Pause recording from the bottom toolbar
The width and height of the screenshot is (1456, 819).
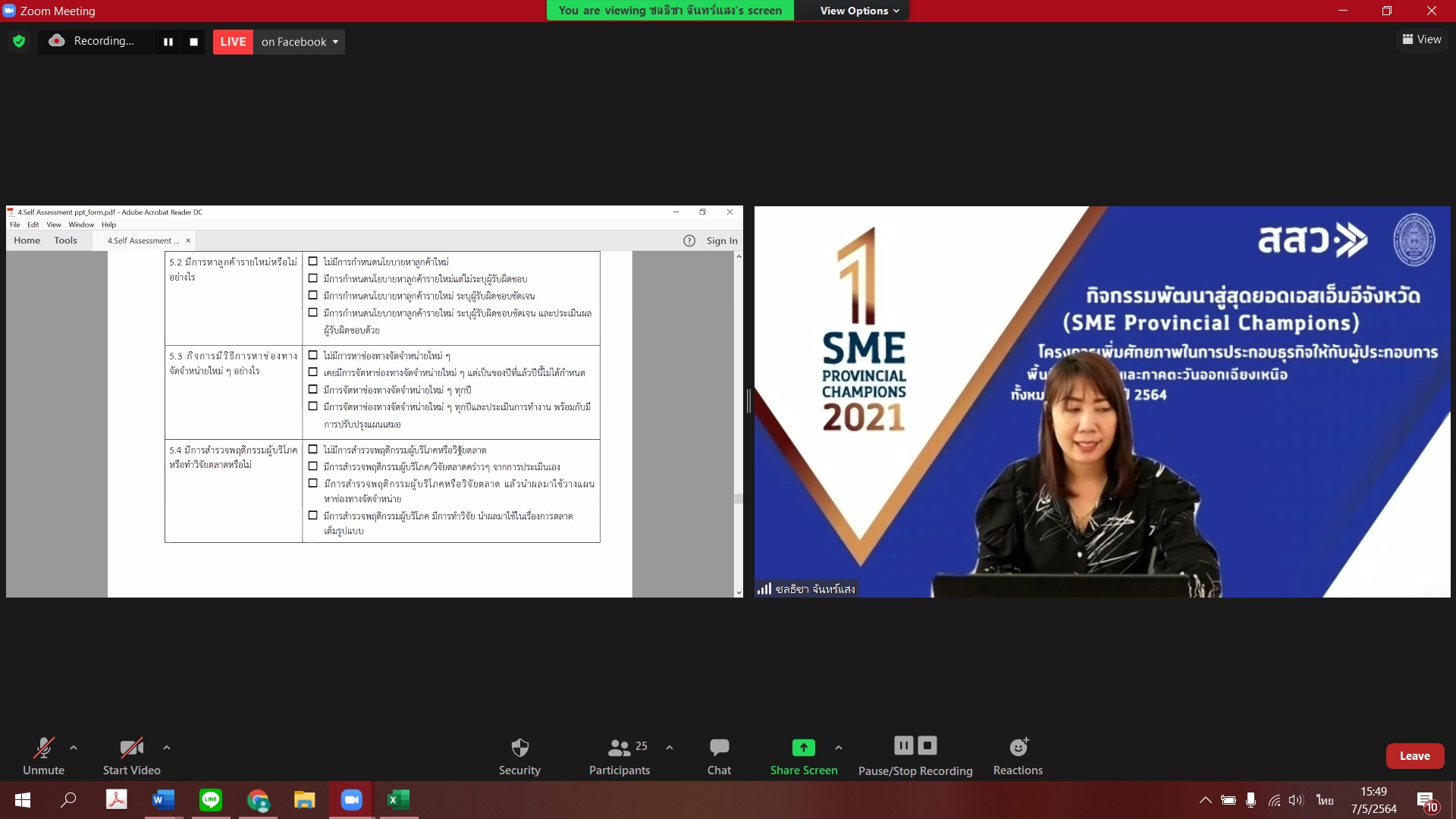[x=903, y=745]
